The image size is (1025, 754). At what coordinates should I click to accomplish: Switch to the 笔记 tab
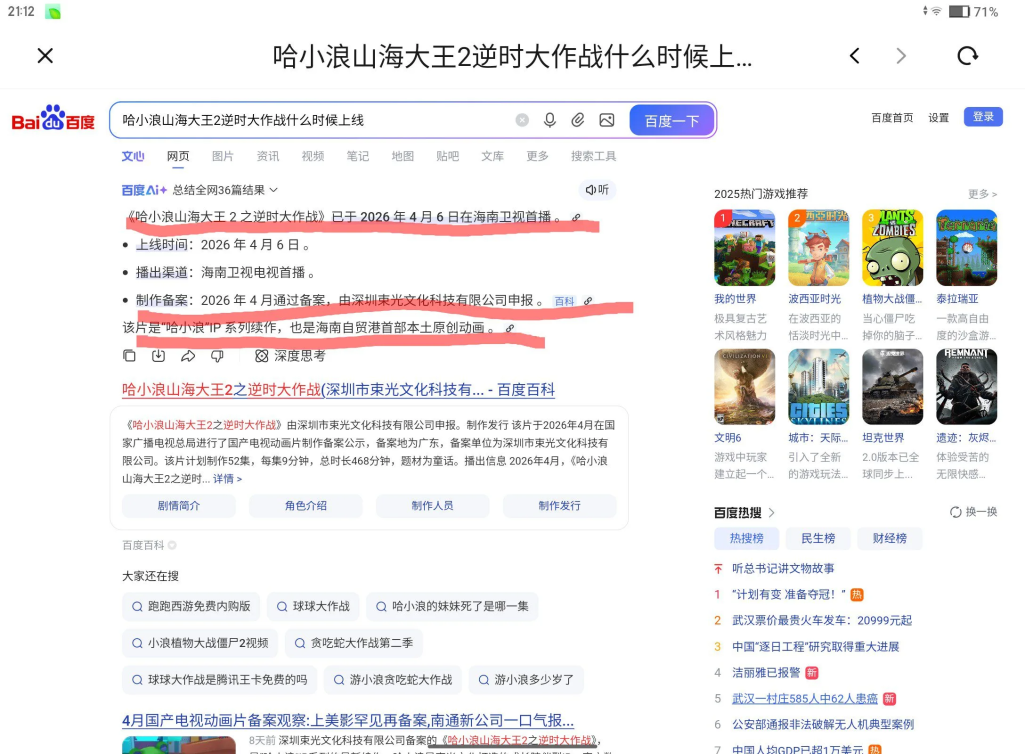tap(358, 156)
